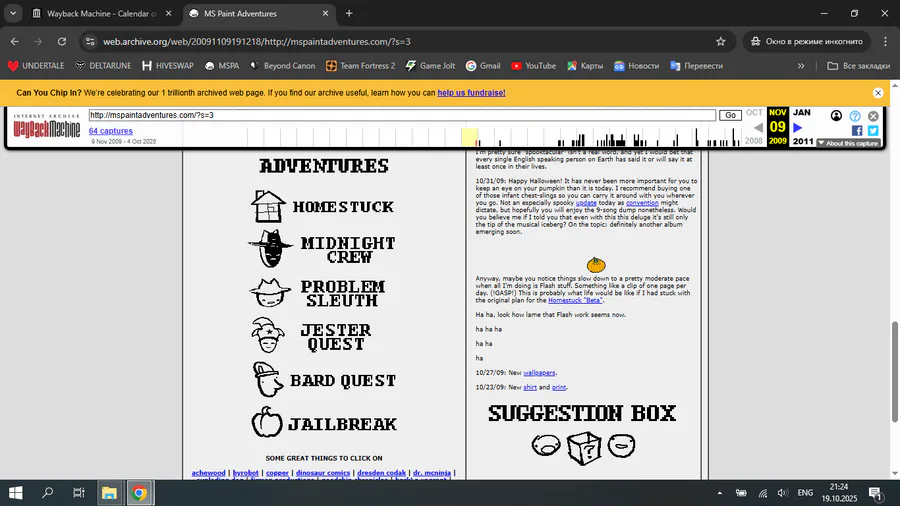Click the page vertical scrollbar thumb

894,372
